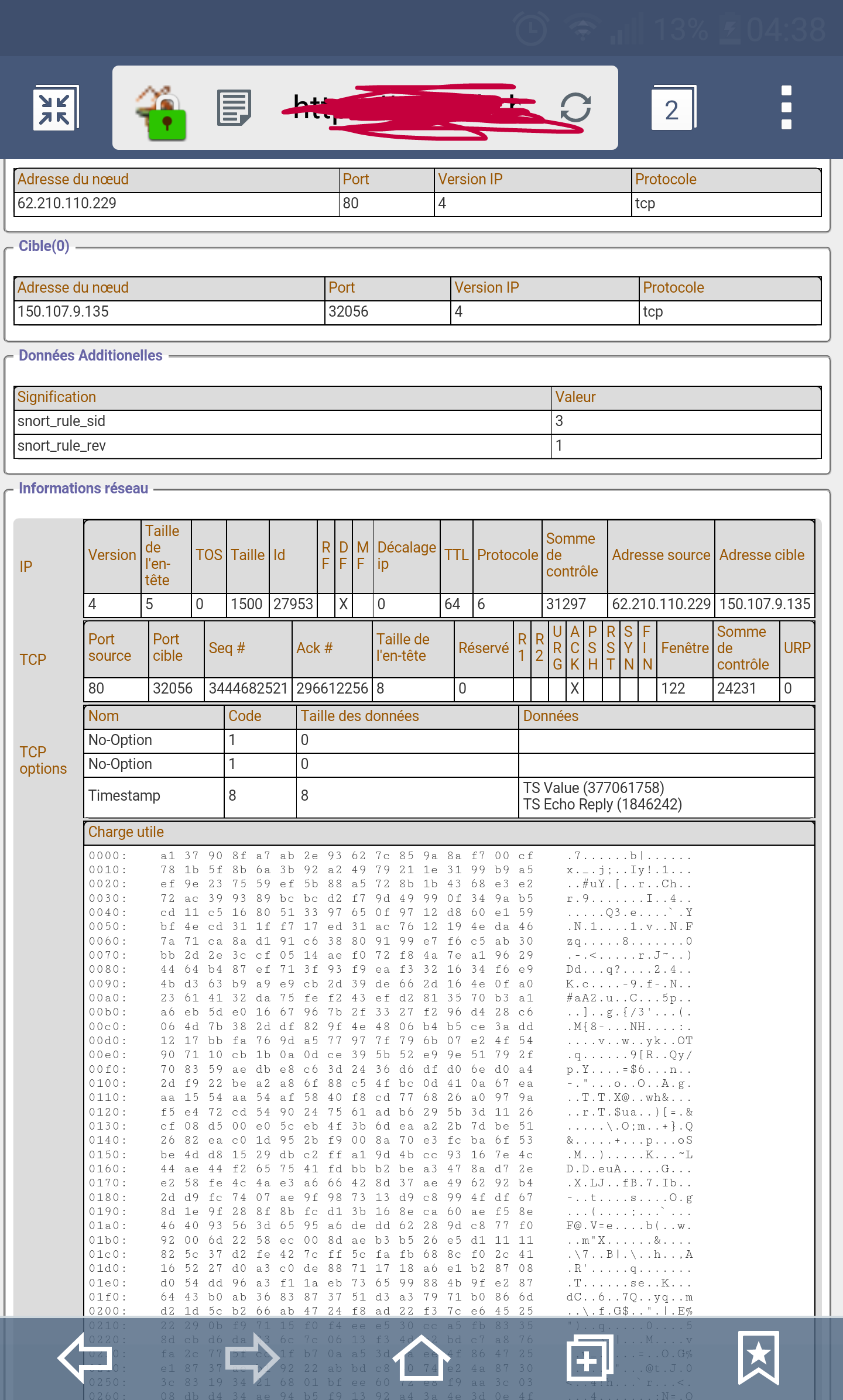Select the "TS Echo Reply (1846242)" text
843x1400 pixels.
coord(602,805)
